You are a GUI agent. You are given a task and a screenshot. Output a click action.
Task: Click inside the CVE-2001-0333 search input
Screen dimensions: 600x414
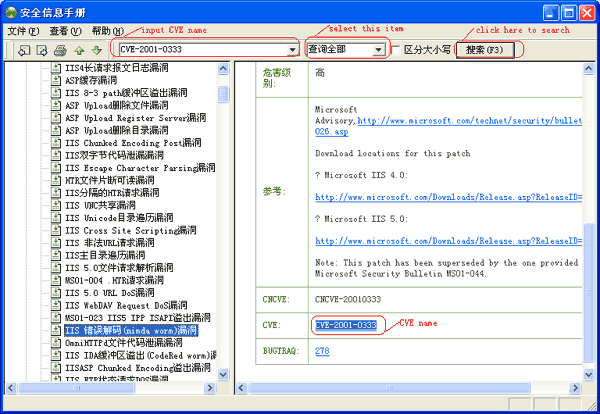tap(200, 49)
